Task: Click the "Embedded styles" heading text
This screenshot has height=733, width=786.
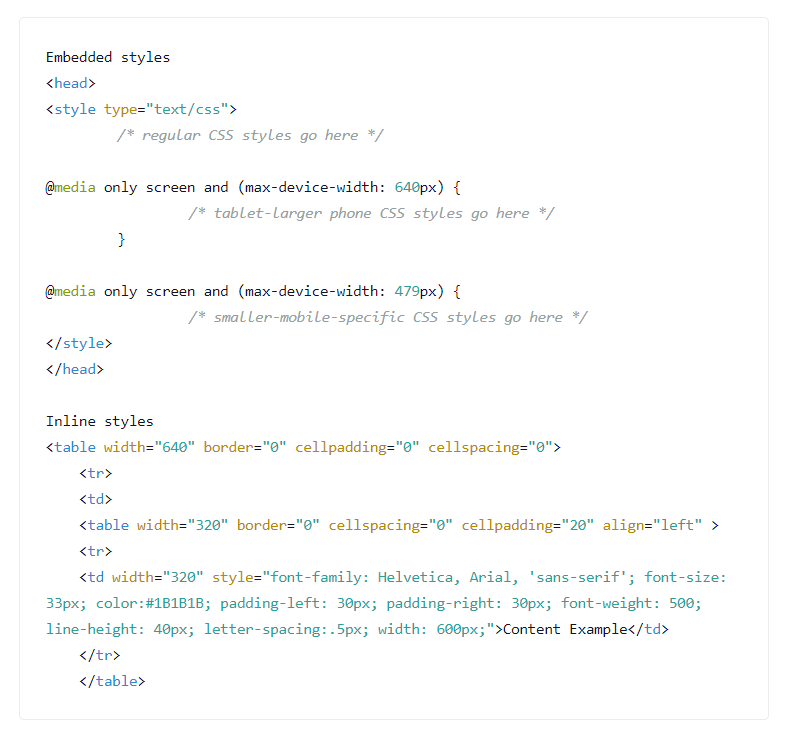Action: (108, 57)
